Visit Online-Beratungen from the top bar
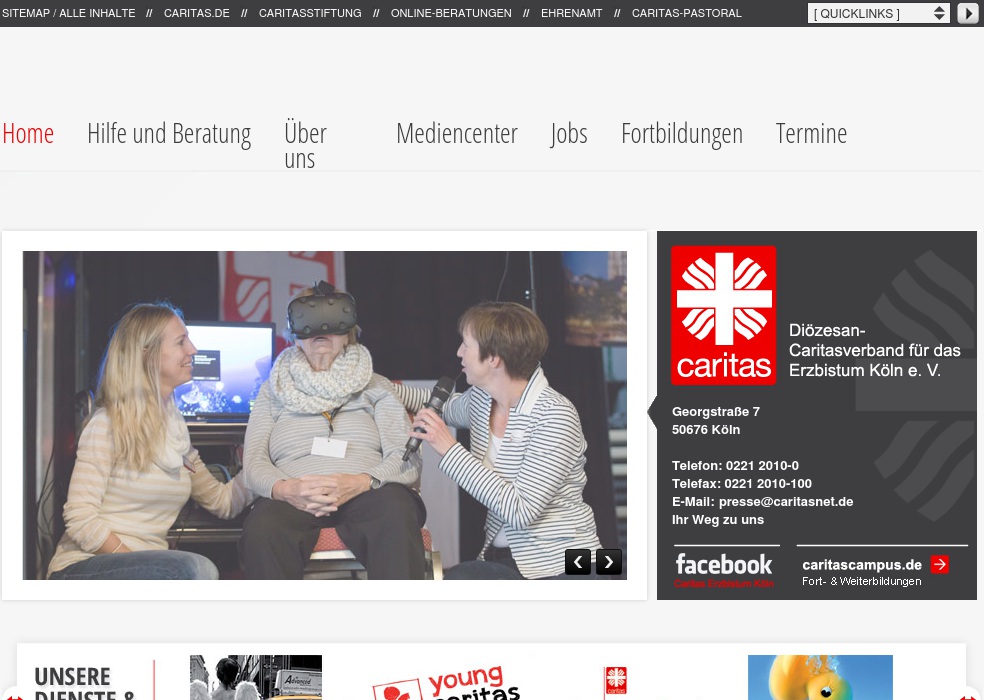Image resolution: width=984 pixels, height=700 pixels. (450, 13)
